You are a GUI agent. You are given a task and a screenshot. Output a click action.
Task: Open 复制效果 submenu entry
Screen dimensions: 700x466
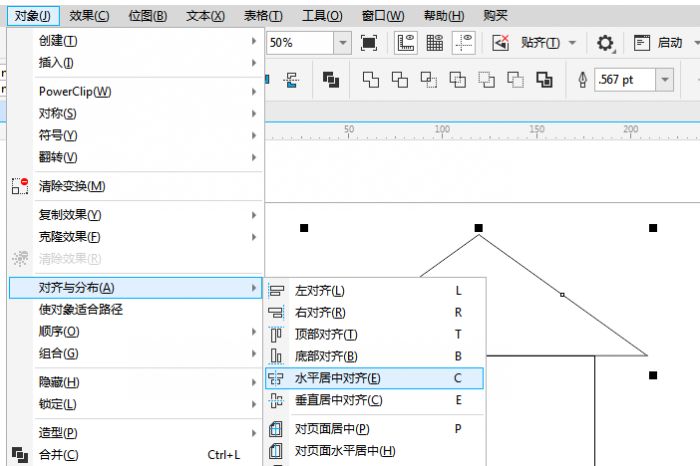[x=135, y=215]
